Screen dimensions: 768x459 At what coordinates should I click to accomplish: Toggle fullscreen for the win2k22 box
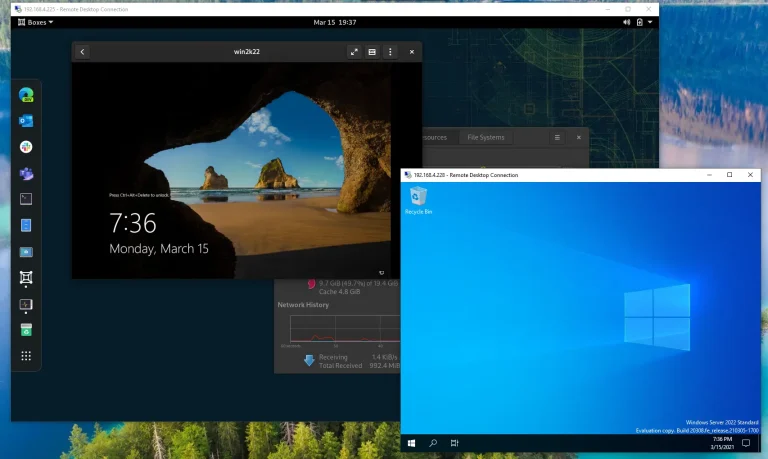click(x=354, y=52)
